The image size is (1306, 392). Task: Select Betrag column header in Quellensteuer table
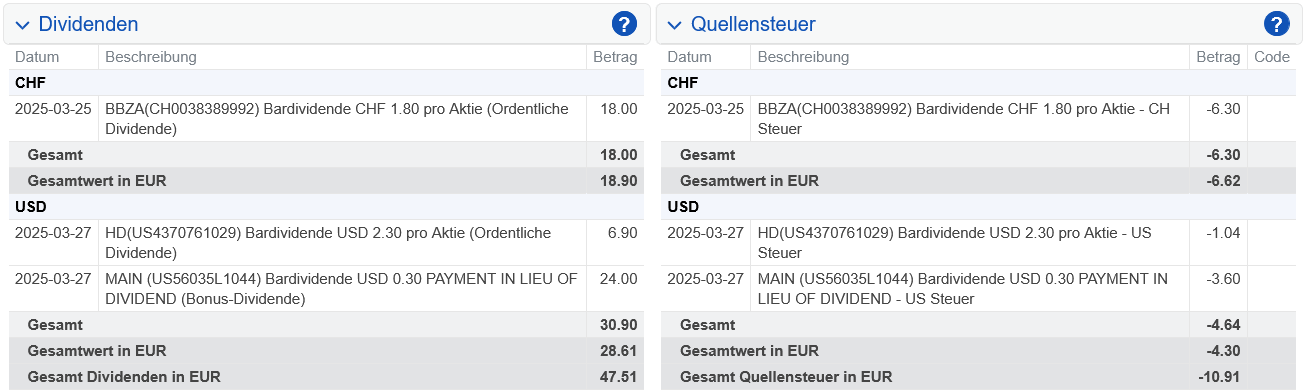[1218, 57]
